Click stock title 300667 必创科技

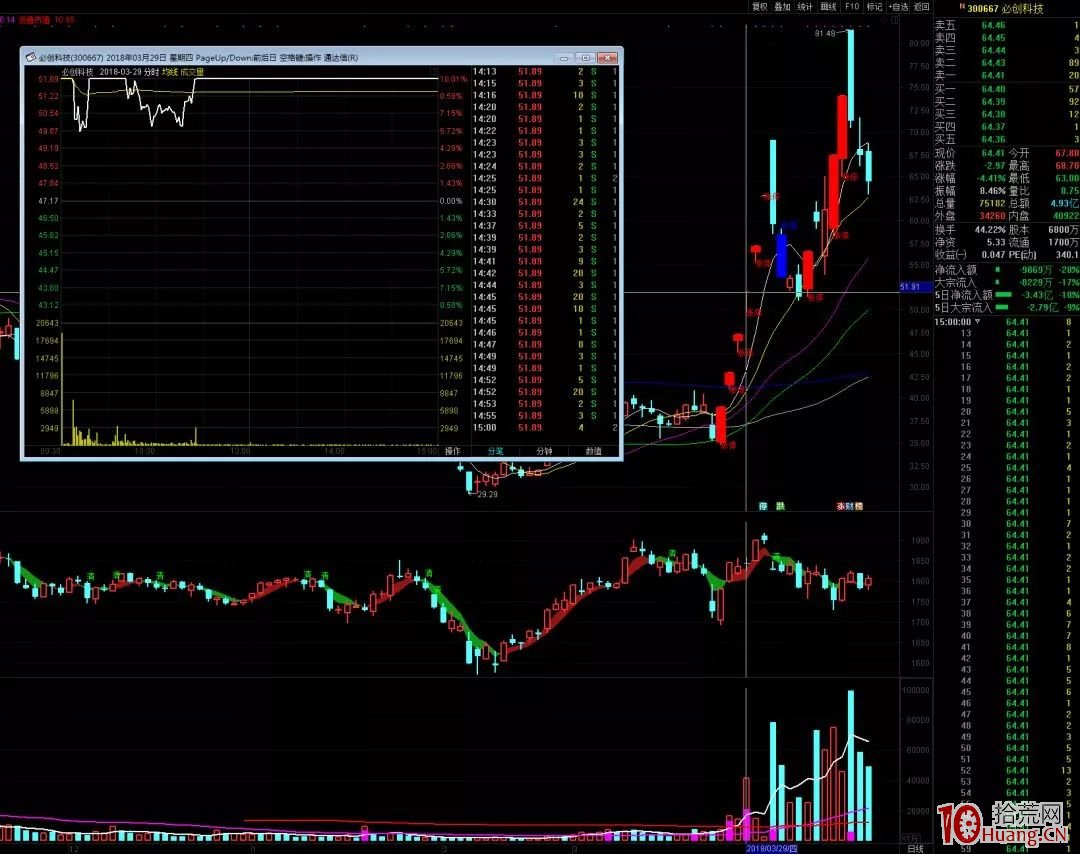tap(1005, 8)
